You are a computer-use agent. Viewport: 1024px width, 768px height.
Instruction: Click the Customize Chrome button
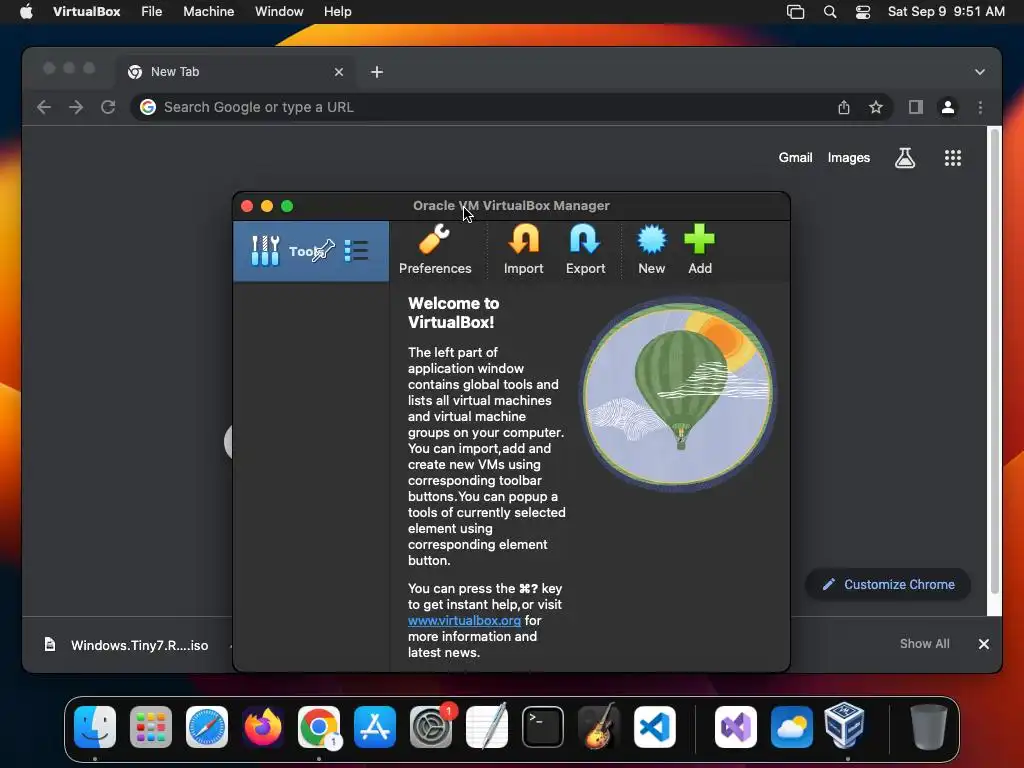click(x=888, y=584)
